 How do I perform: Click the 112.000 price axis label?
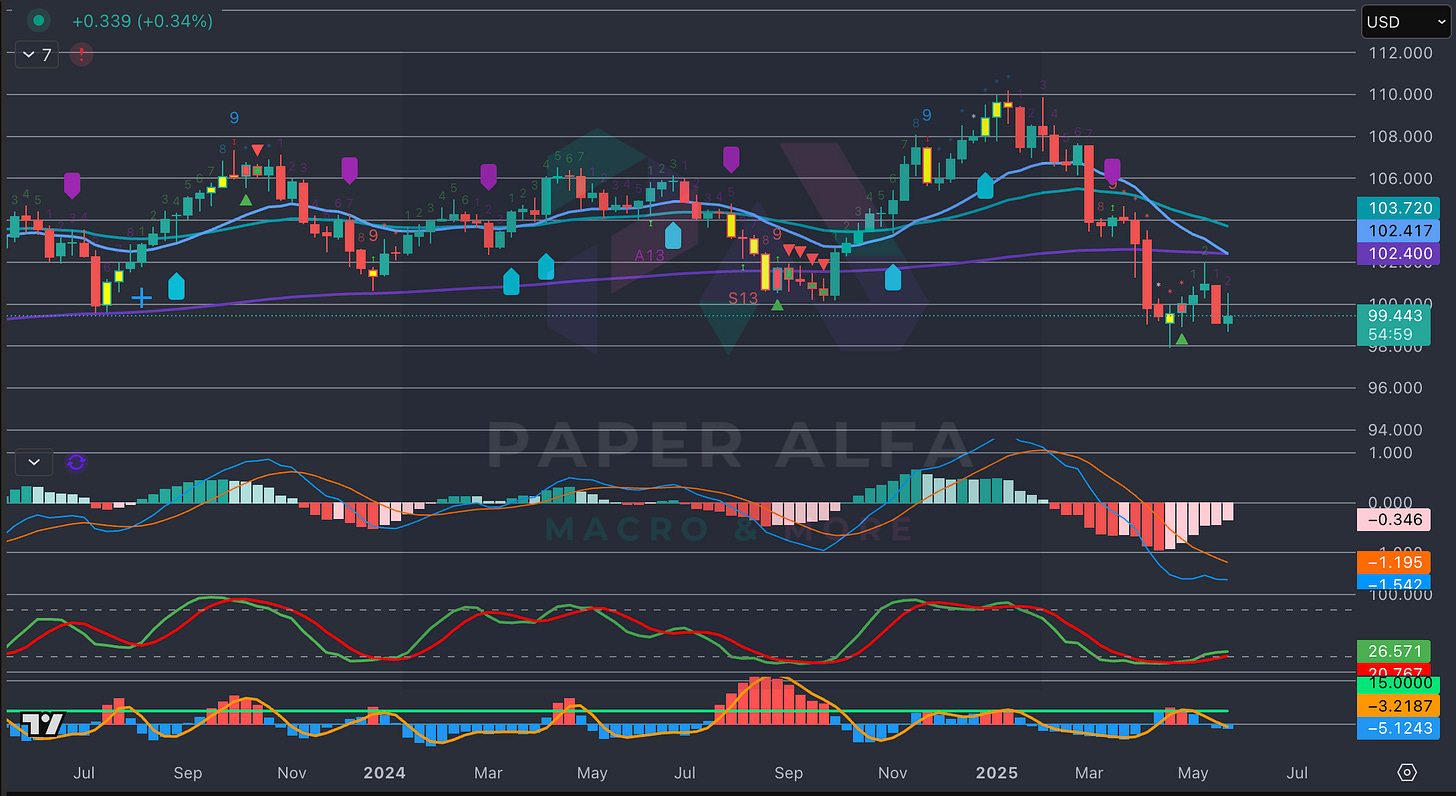[x=1400, y=52]
